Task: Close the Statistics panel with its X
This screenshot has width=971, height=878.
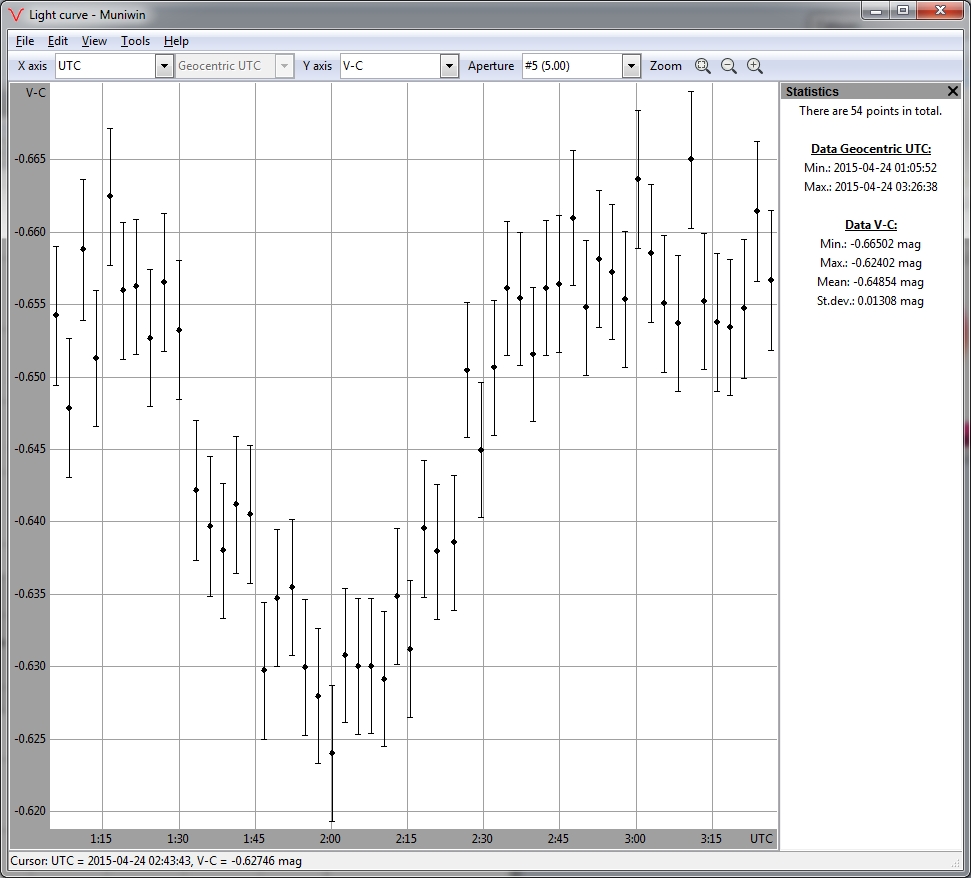Action: click(953, 91)
